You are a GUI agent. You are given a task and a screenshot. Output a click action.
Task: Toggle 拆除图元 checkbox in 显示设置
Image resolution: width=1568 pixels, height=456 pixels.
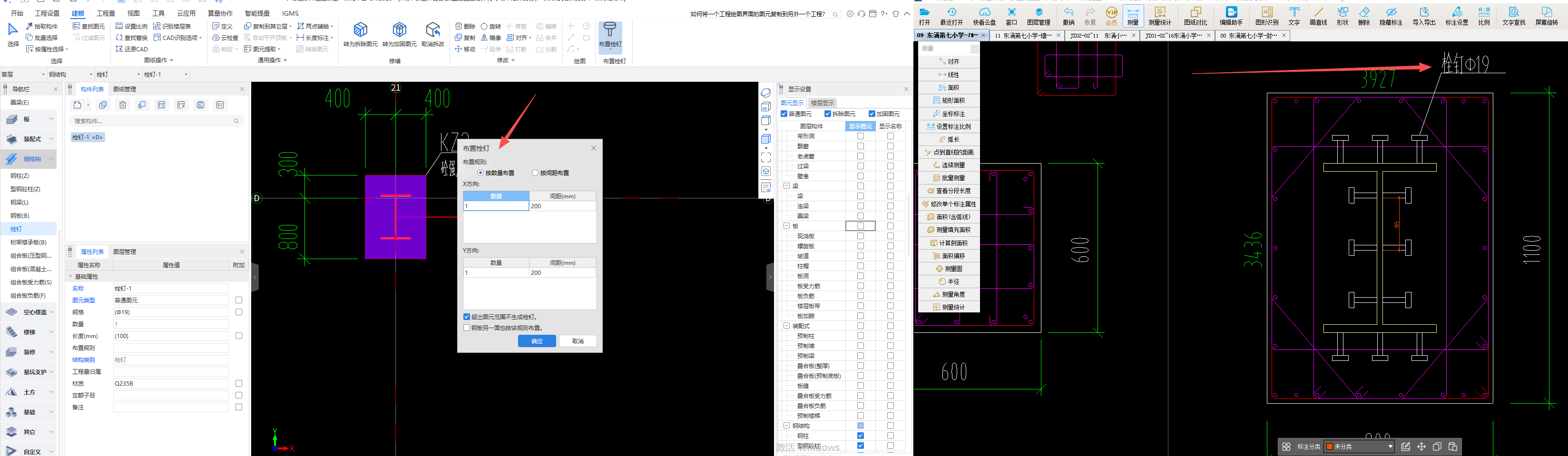coord(828,114)
